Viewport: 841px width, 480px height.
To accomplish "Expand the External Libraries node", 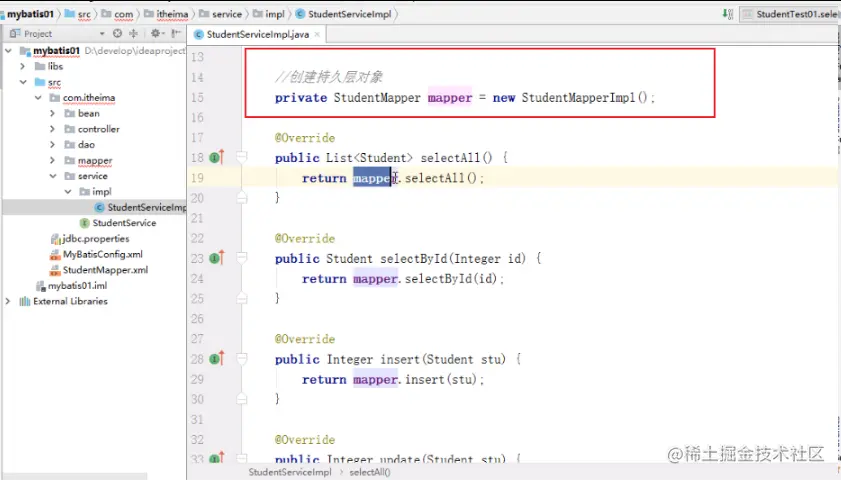I will pos(8,301).
